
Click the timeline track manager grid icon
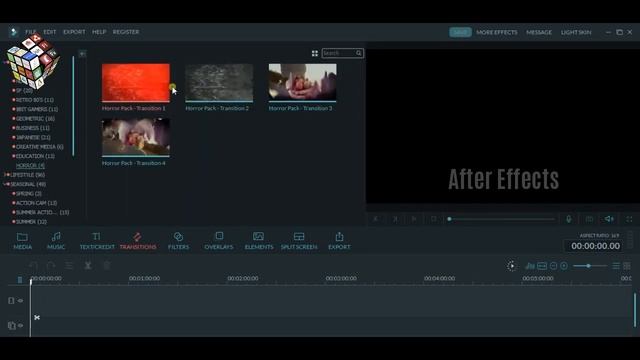(627, 266)
